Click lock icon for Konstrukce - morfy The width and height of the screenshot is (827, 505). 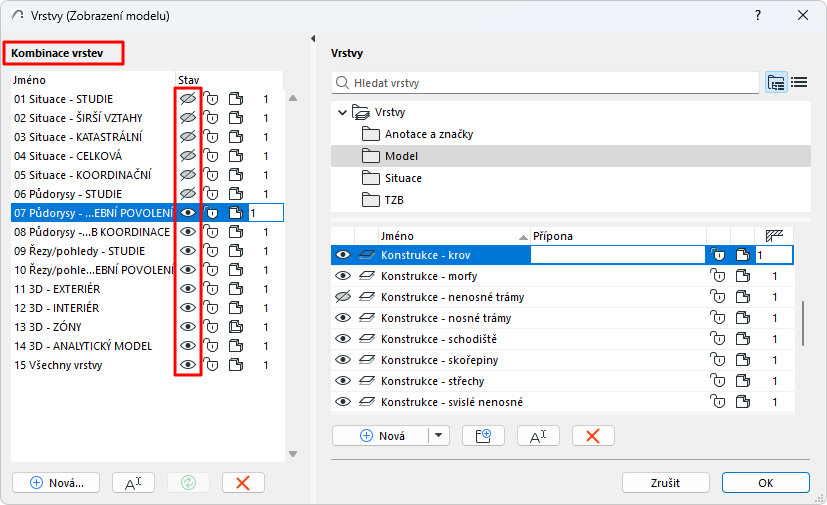tap(717, 275)
